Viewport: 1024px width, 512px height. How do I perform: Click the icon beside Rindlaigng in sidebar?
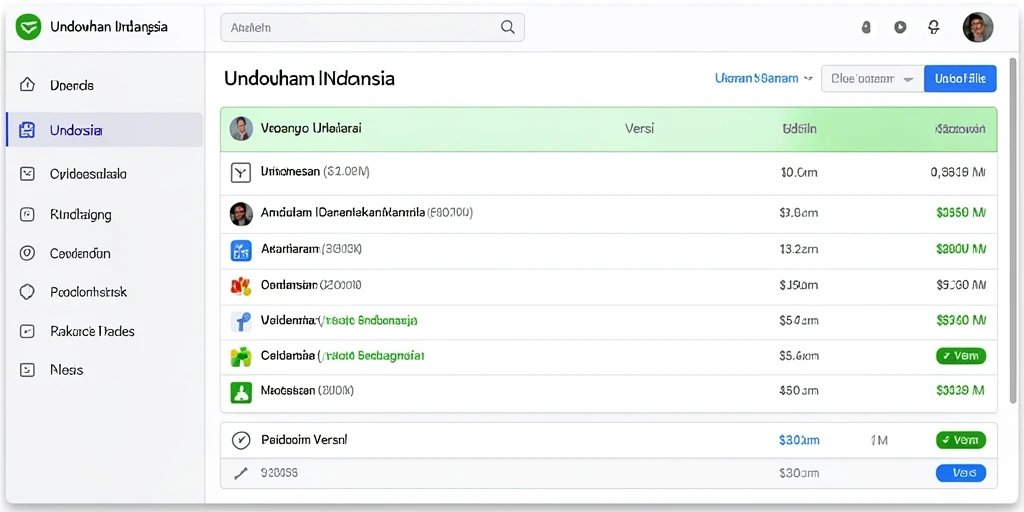pos(27,214)
